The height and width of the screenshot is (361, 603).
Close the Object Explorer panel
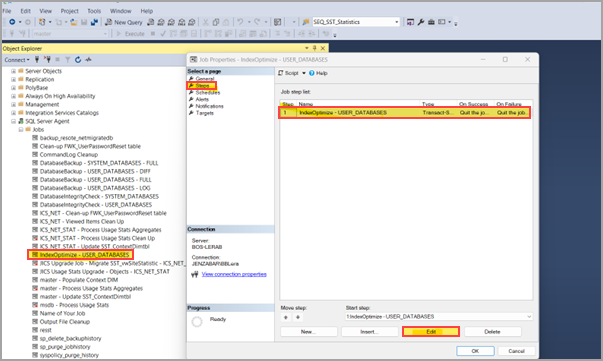click(x=323, y=48)
